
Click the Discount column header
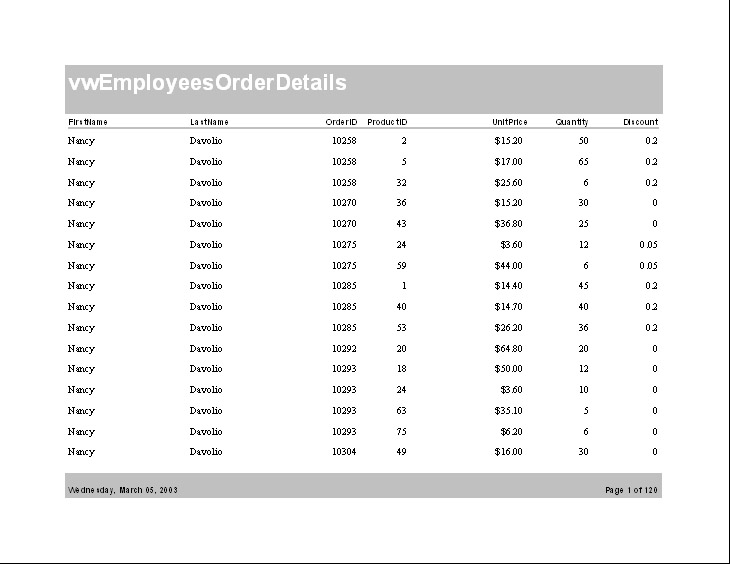tap(640, 122)
